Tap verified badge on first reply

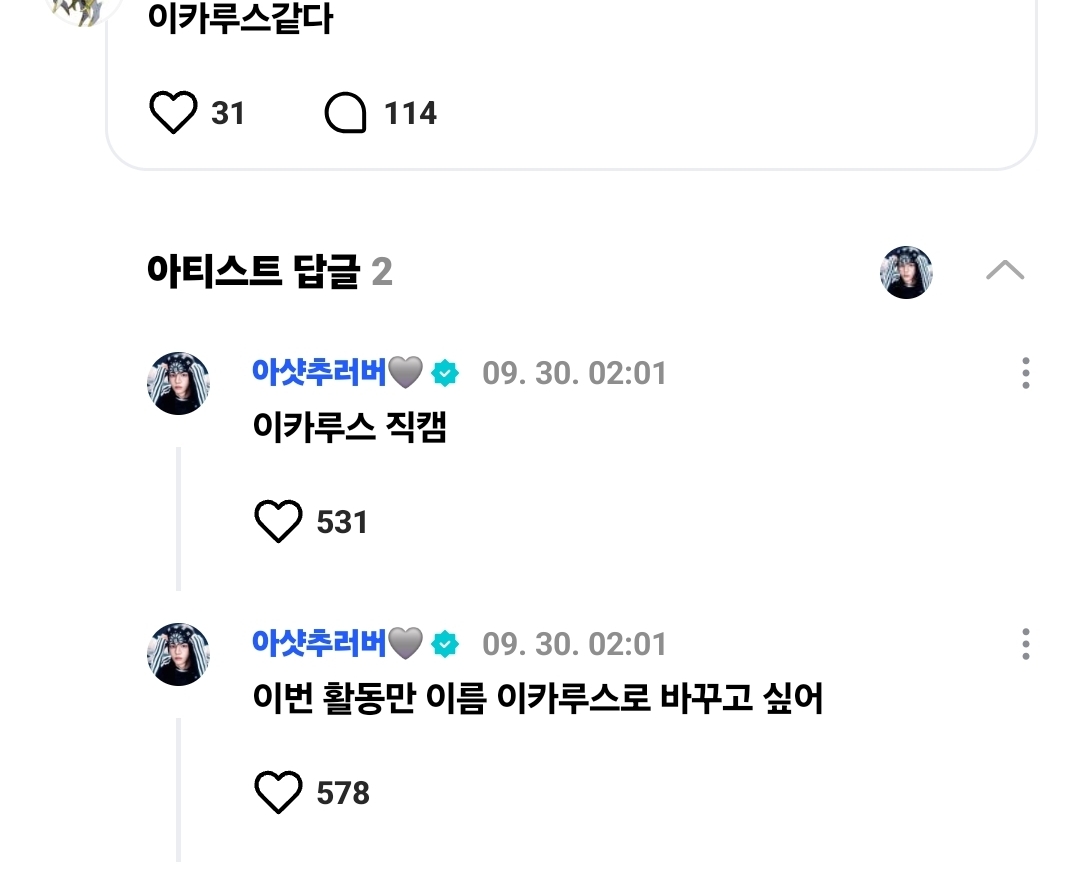[x=445, y=373]
